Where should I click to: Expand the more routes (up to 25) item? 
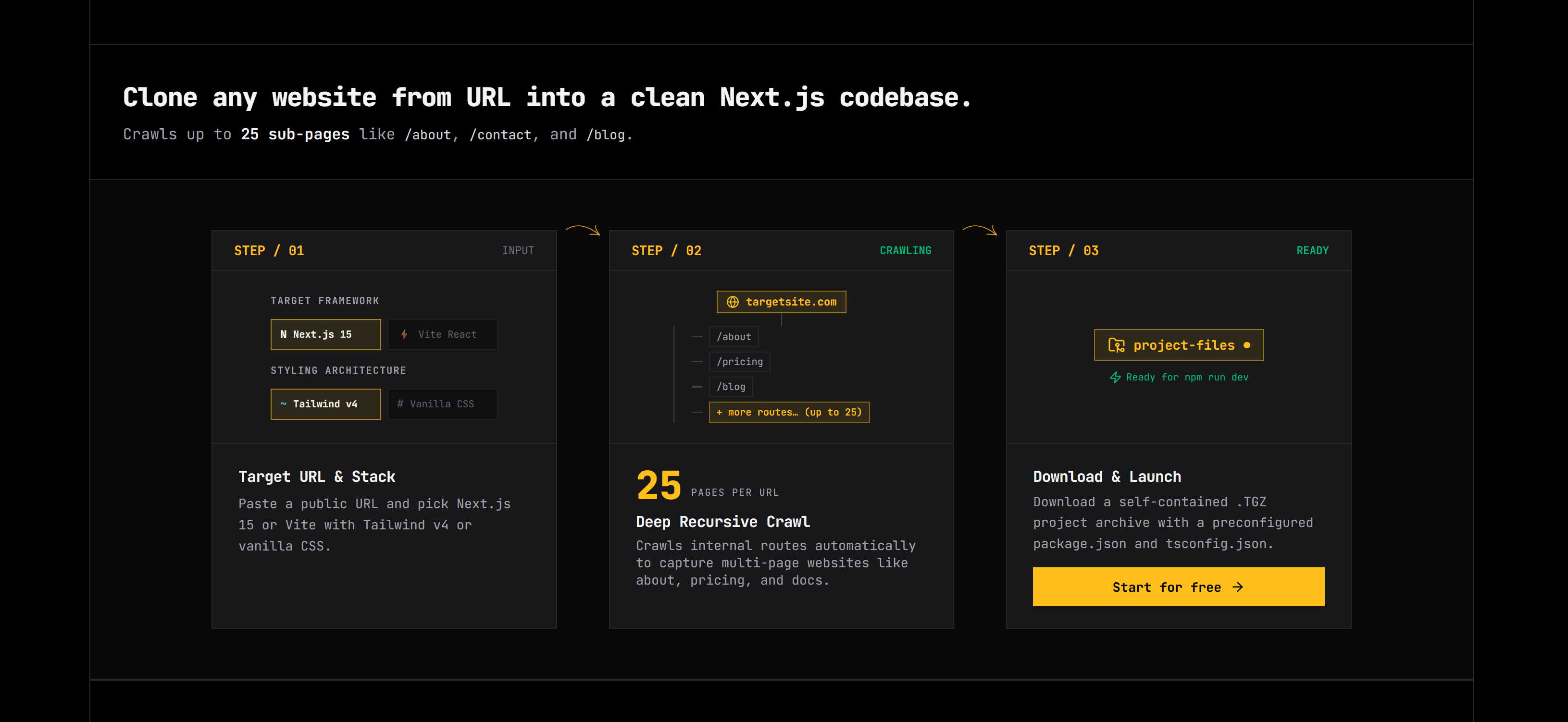coord(789,412)
